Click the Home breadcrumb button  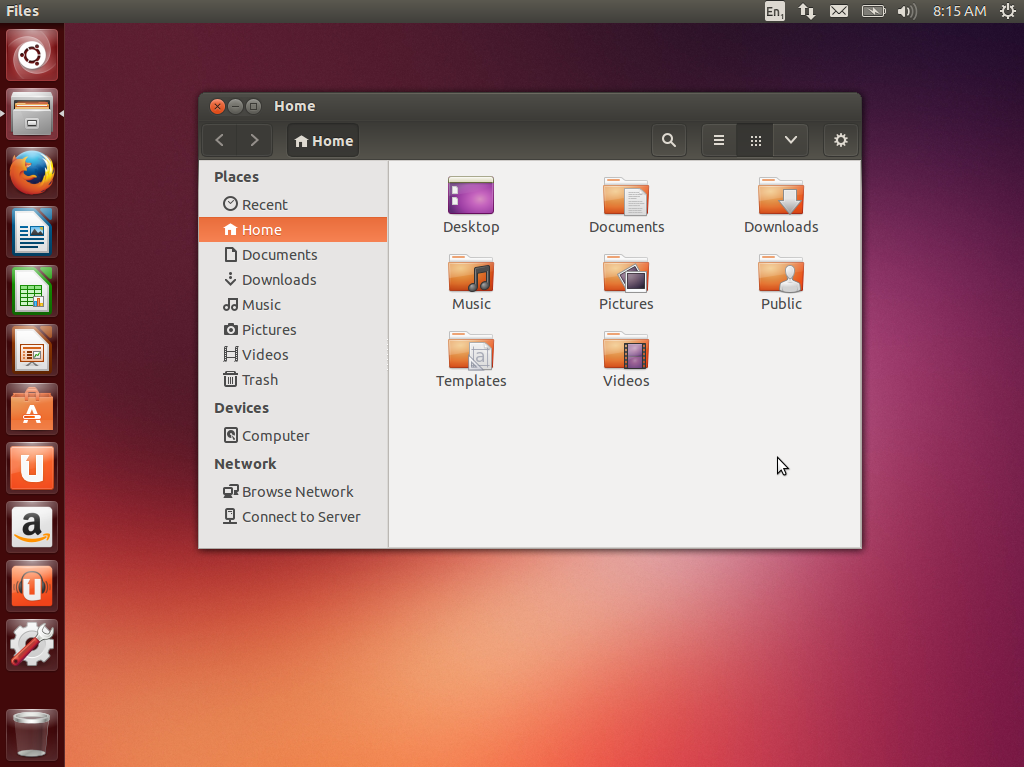322,140
